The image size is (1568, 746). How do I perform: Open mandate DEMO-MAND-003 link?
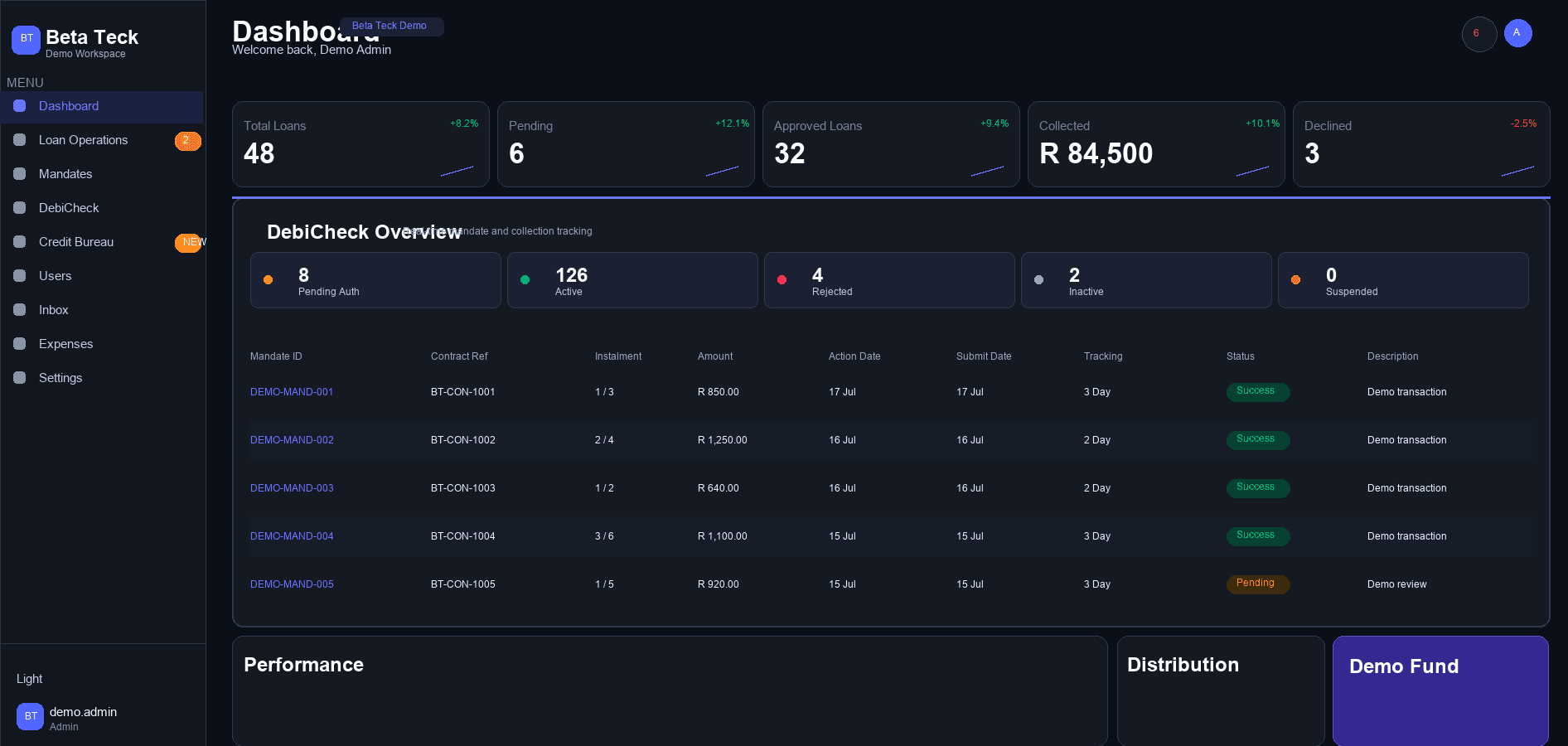pyautogui.click(x=292, y=488)
